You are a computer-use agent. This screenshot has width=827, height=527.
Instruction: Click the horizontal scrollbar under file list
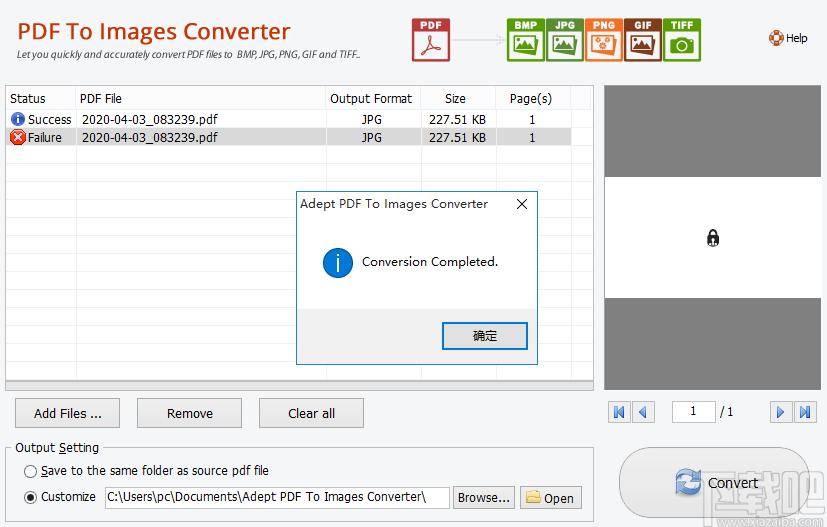pos(299,386)
